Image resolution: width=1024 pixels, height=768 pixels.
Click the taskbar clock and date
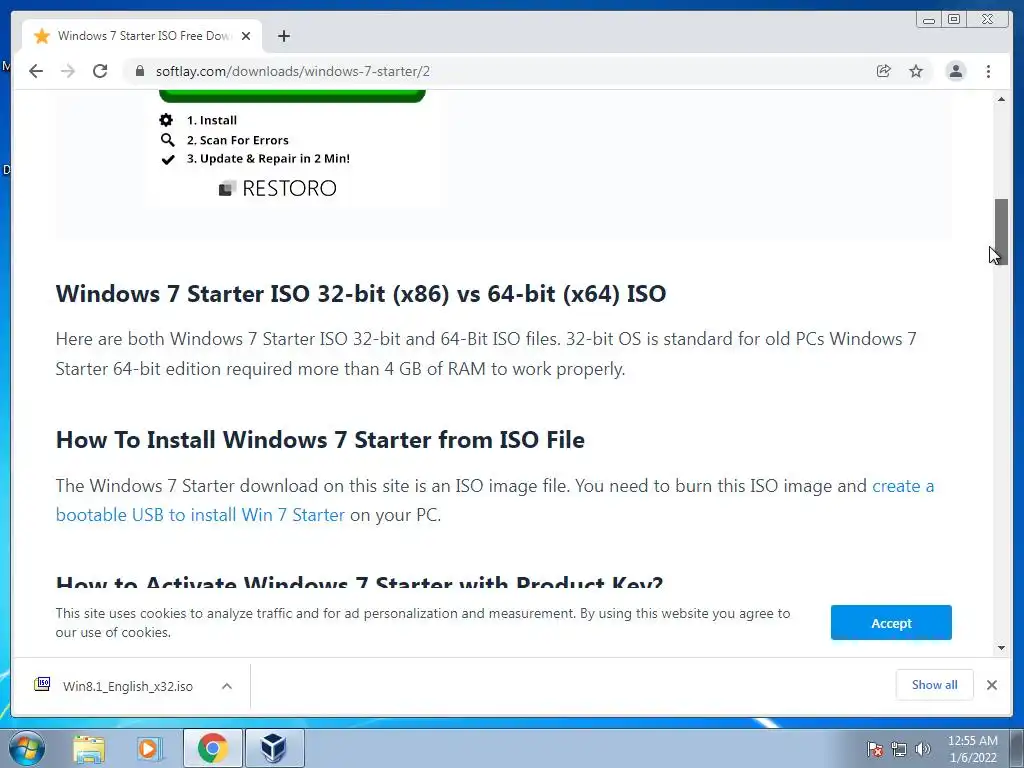point(972,749)
